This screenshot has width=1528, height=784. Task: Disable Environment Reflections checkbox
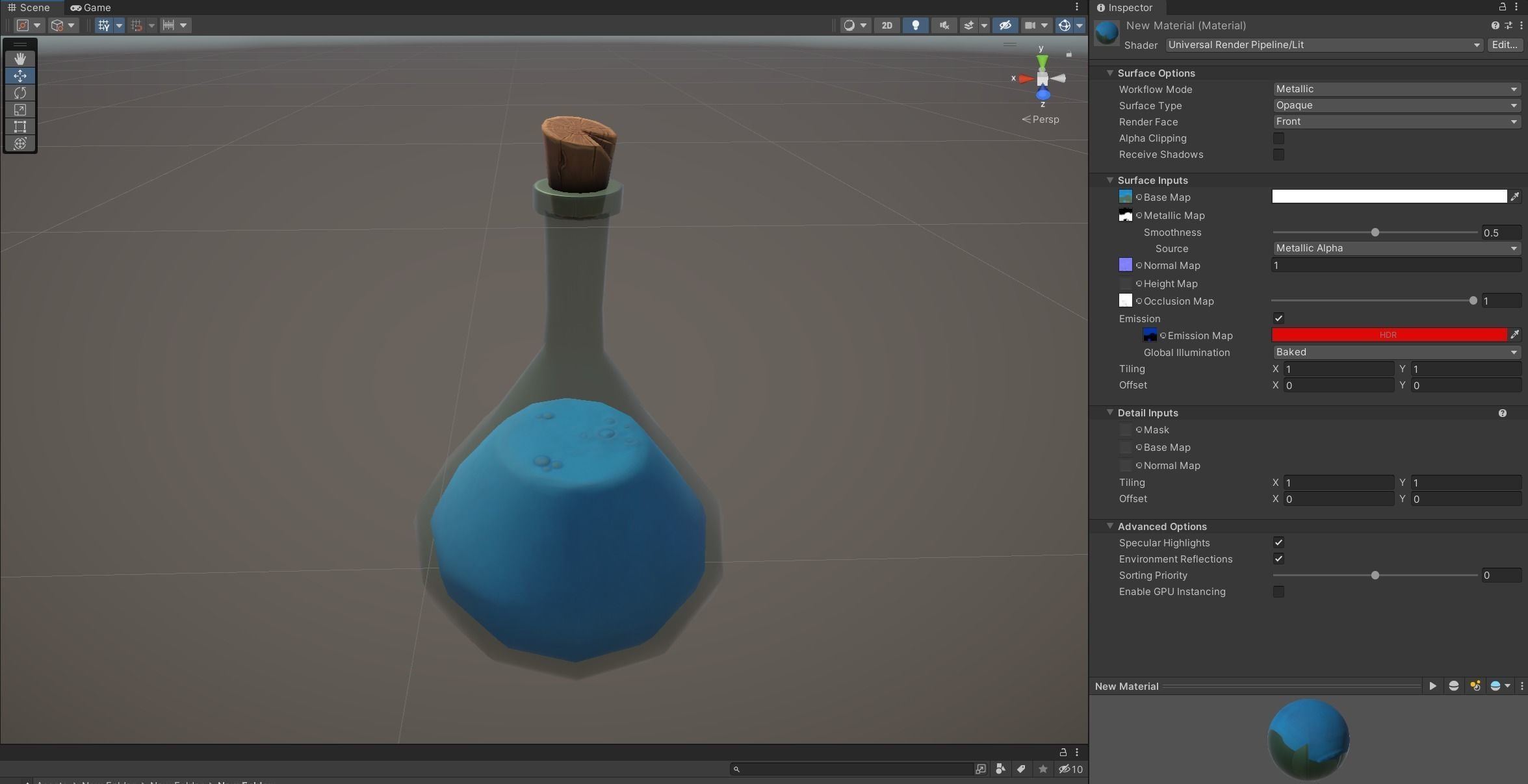[x=1278, y=559]
